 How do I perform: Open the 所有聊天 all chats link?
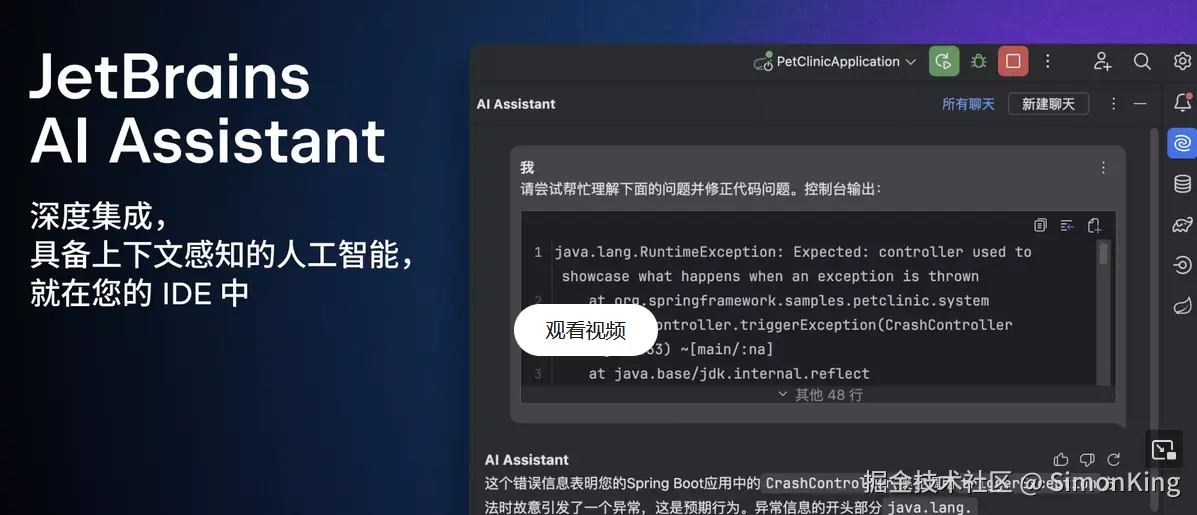[968, 105]
